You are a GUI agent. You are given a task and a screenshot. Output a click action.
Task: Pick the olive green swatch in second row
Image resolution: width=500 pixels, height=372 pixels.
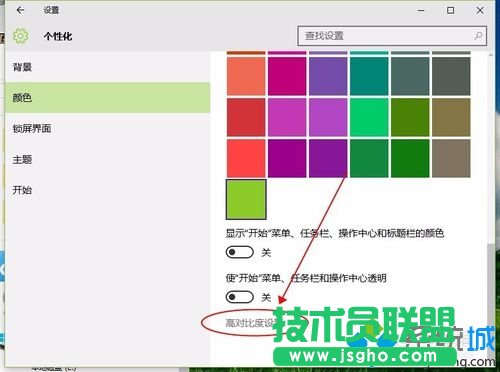coord(410,117)
